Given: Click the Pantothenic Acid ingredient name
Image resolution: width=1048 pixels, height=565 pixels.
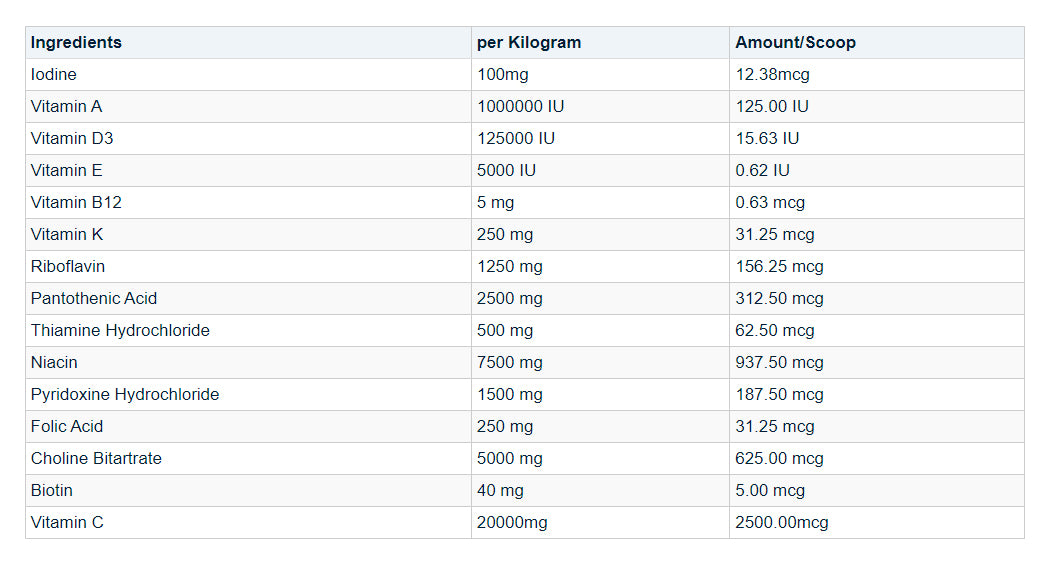Looking at the screenshot, I should tap(94, 299).
